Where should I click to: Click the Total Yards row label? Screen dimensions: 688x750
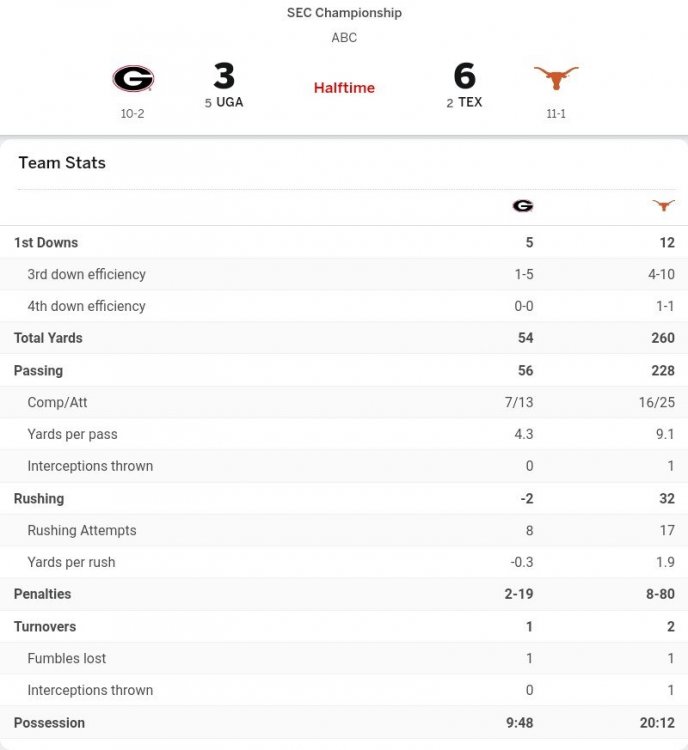tap(48, 338)
